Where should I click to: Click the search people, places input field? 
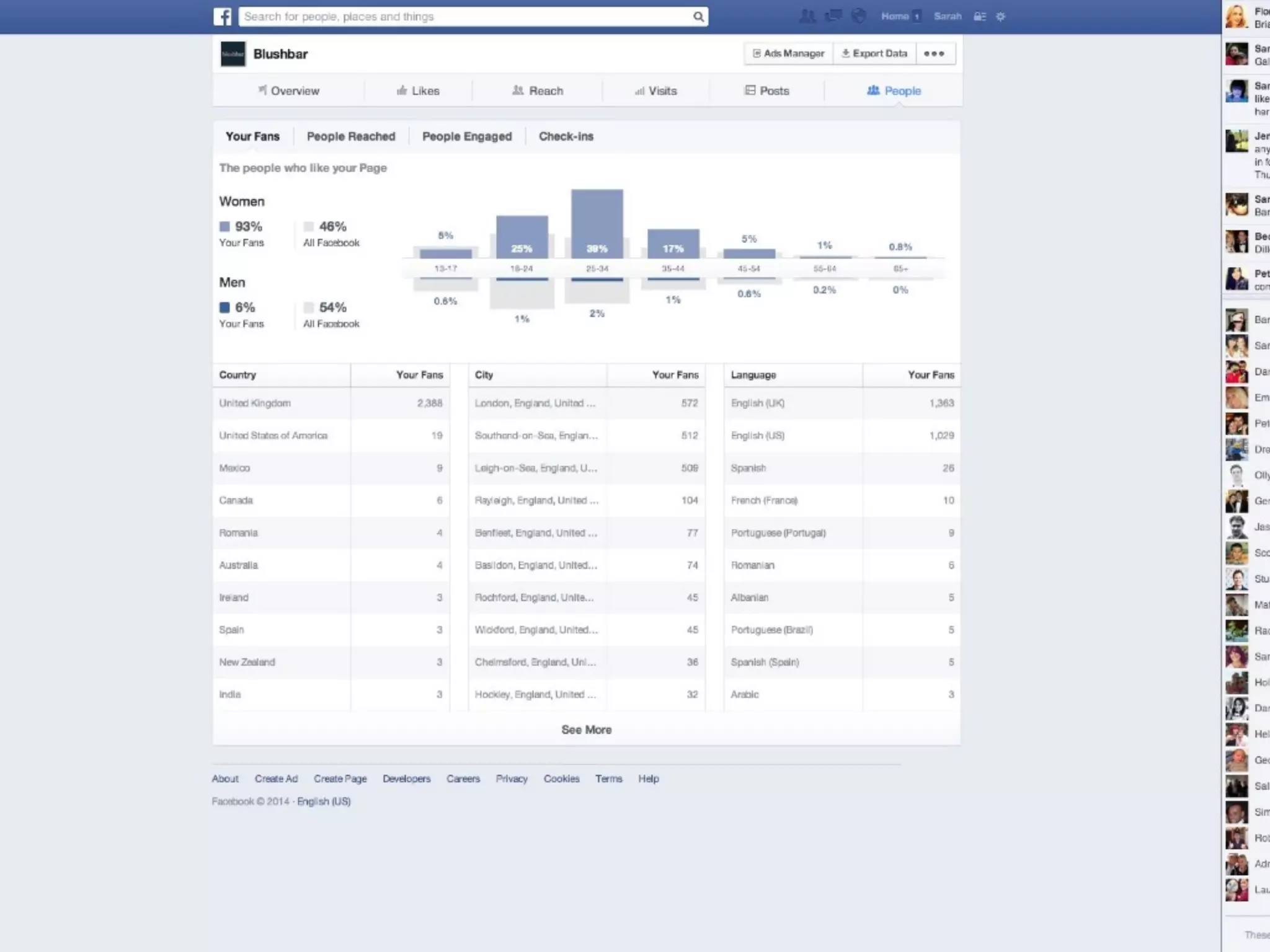pos(465,17)
